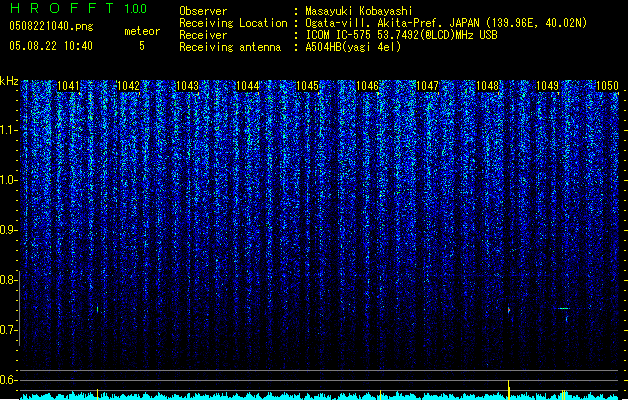This screenshot has width=629, height=400.
Task: Select the filename 0508221040.png
Action: (x=51, y=27)
